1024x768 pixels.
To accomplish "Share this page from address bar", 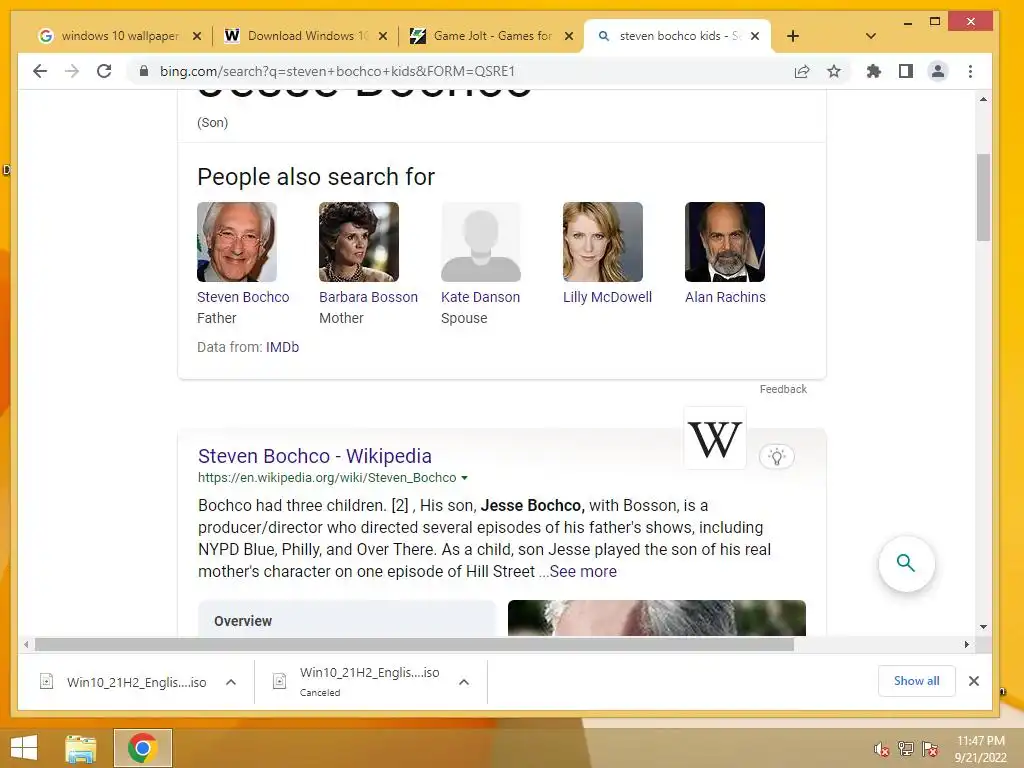I will click(x=802, y=71).
